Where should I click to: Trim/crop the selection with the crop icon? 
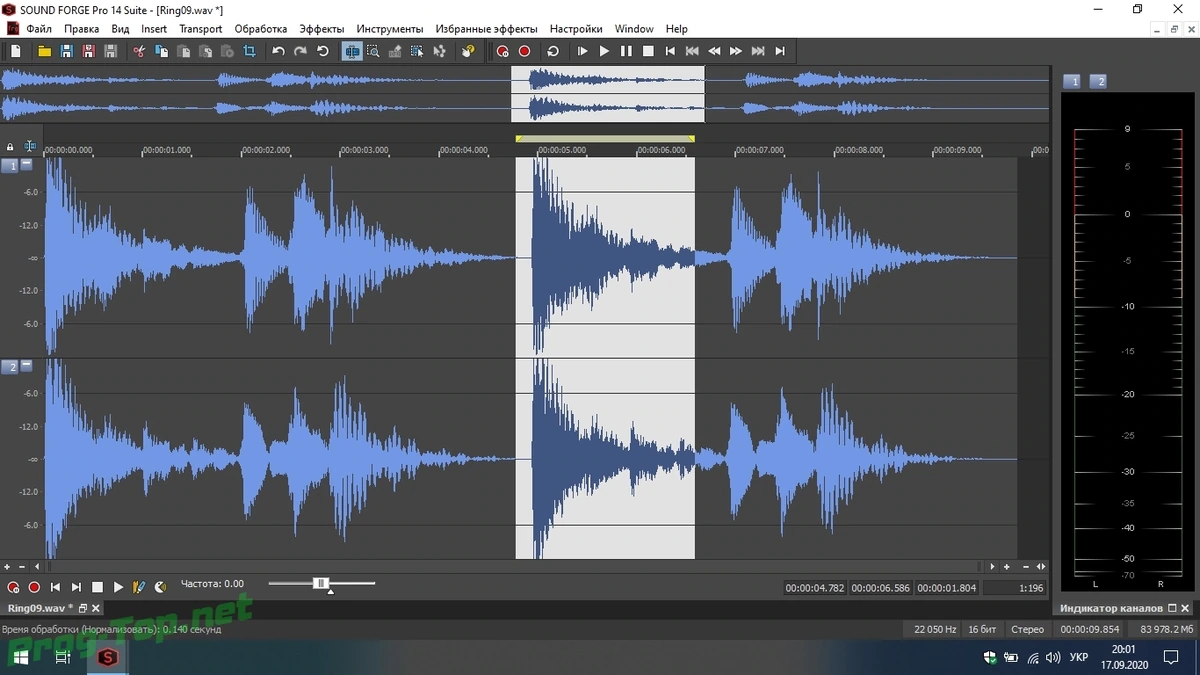[x=249, y=51]
